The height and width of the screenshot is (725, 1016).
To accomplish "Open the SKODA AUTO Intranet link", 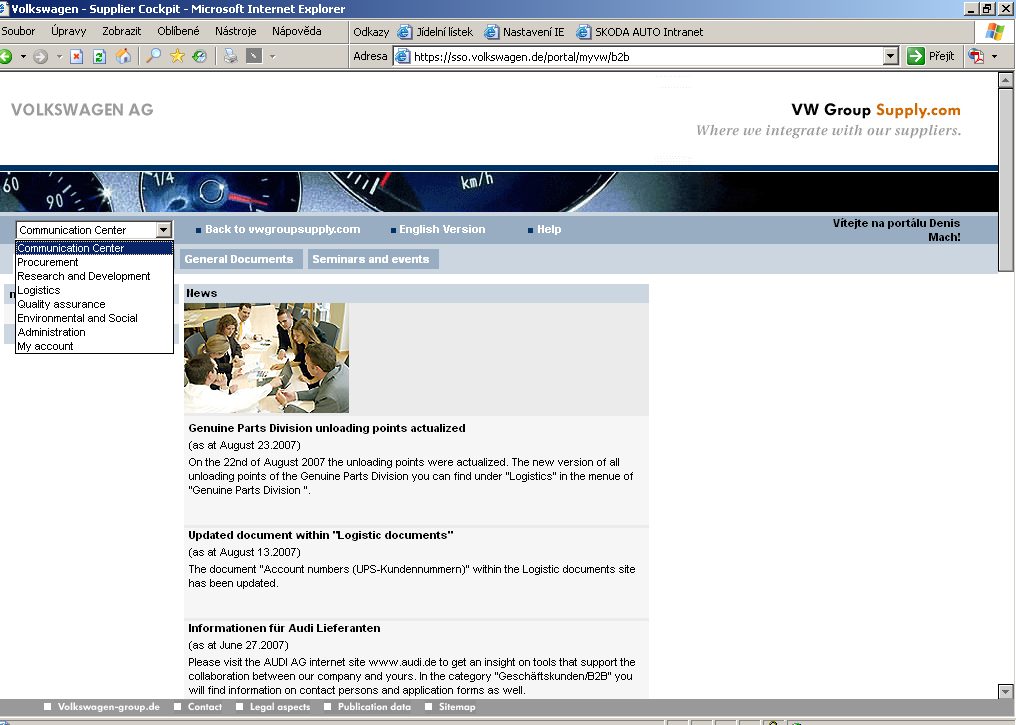I will click(640, 32).
